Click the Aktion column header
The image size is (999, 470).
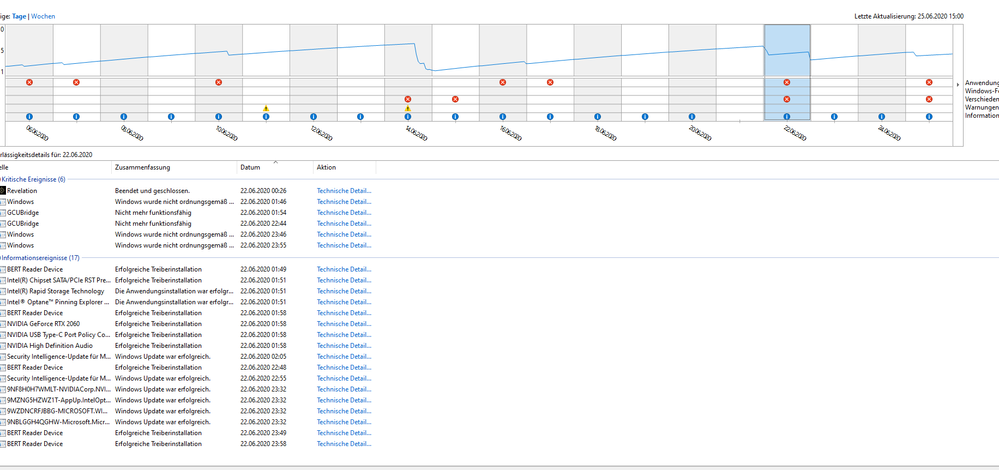click(x=327, y=167)
